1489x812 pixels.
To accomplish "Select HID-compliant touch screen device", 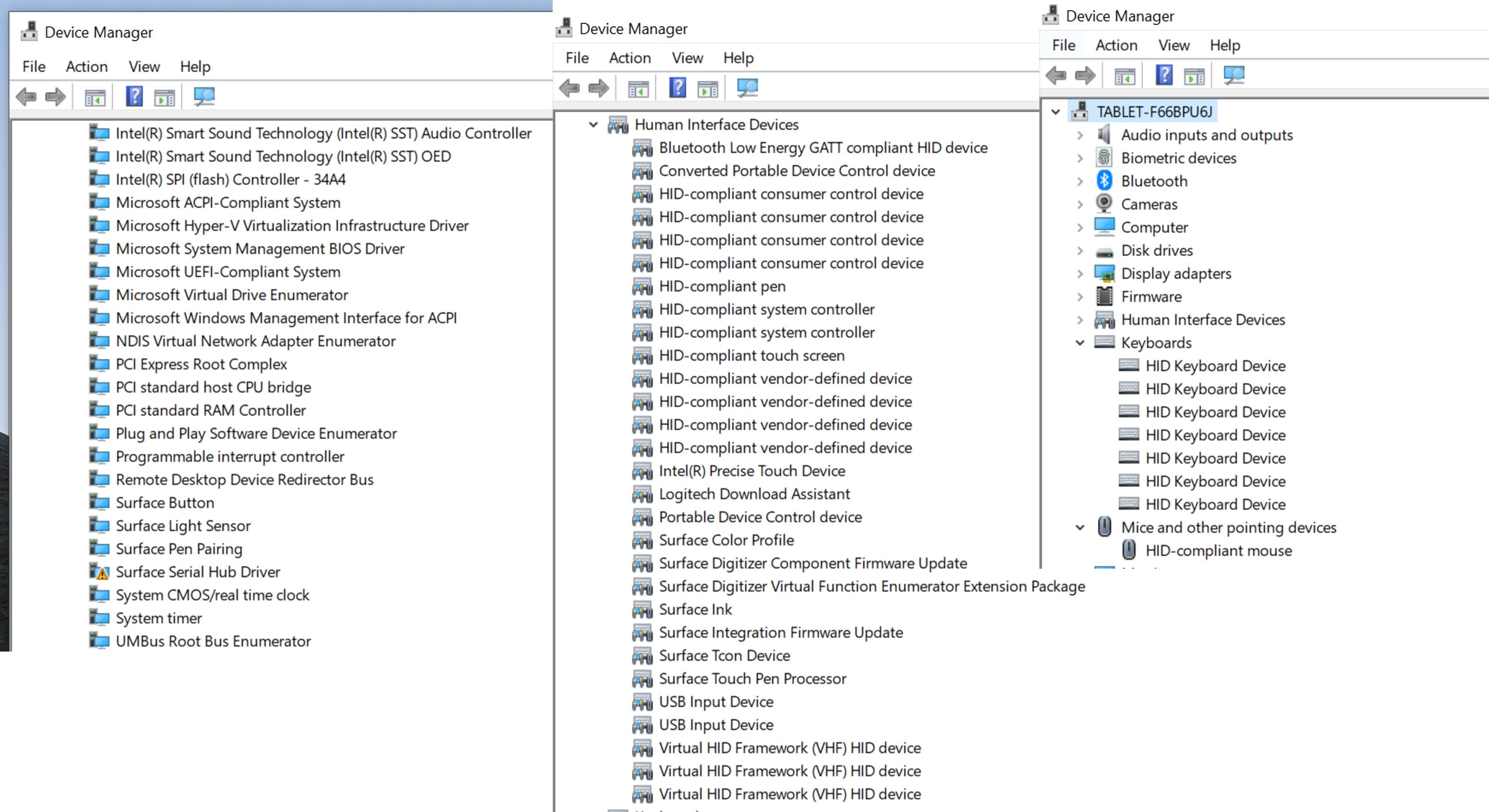I will [x=752, y=355].
